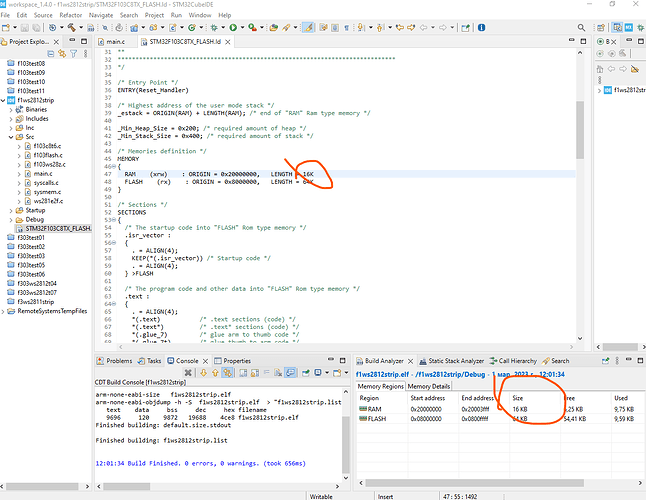The image size is (646, 500).
Task: Open the Refactor menu
Action: click(70, 15)
